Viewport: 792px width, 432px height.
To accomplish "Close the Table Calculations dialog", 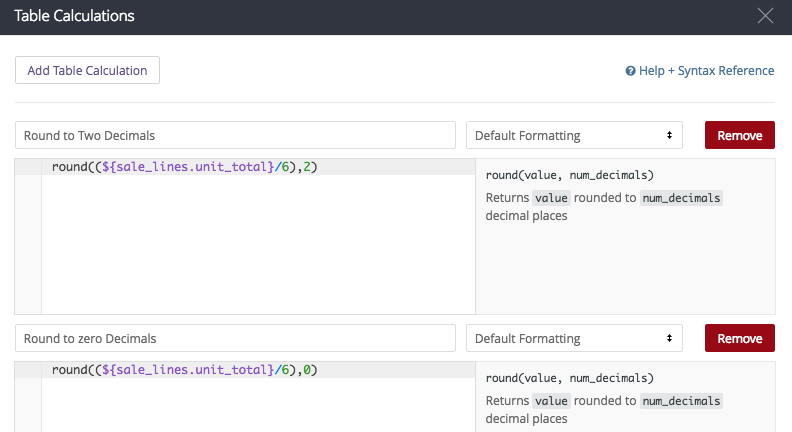I will tap(765, 16).
